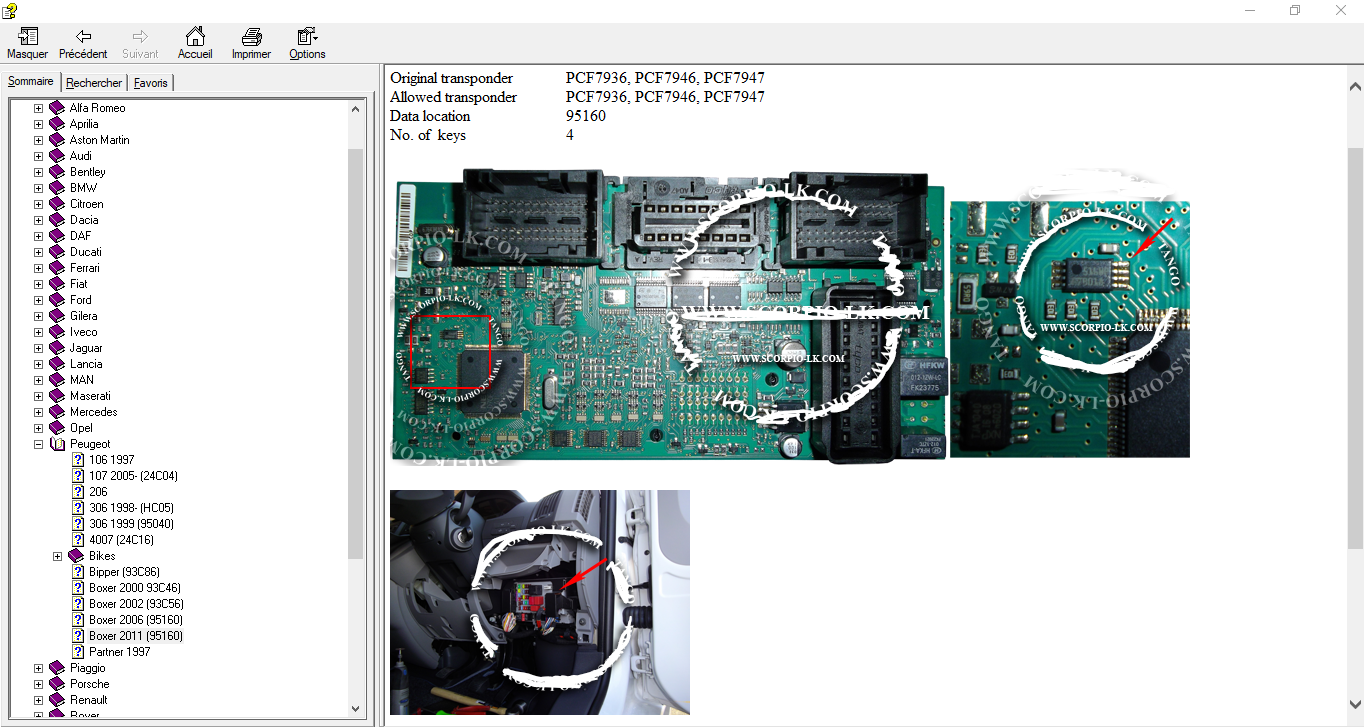Switch to the Favoris tab

(151, 83)
